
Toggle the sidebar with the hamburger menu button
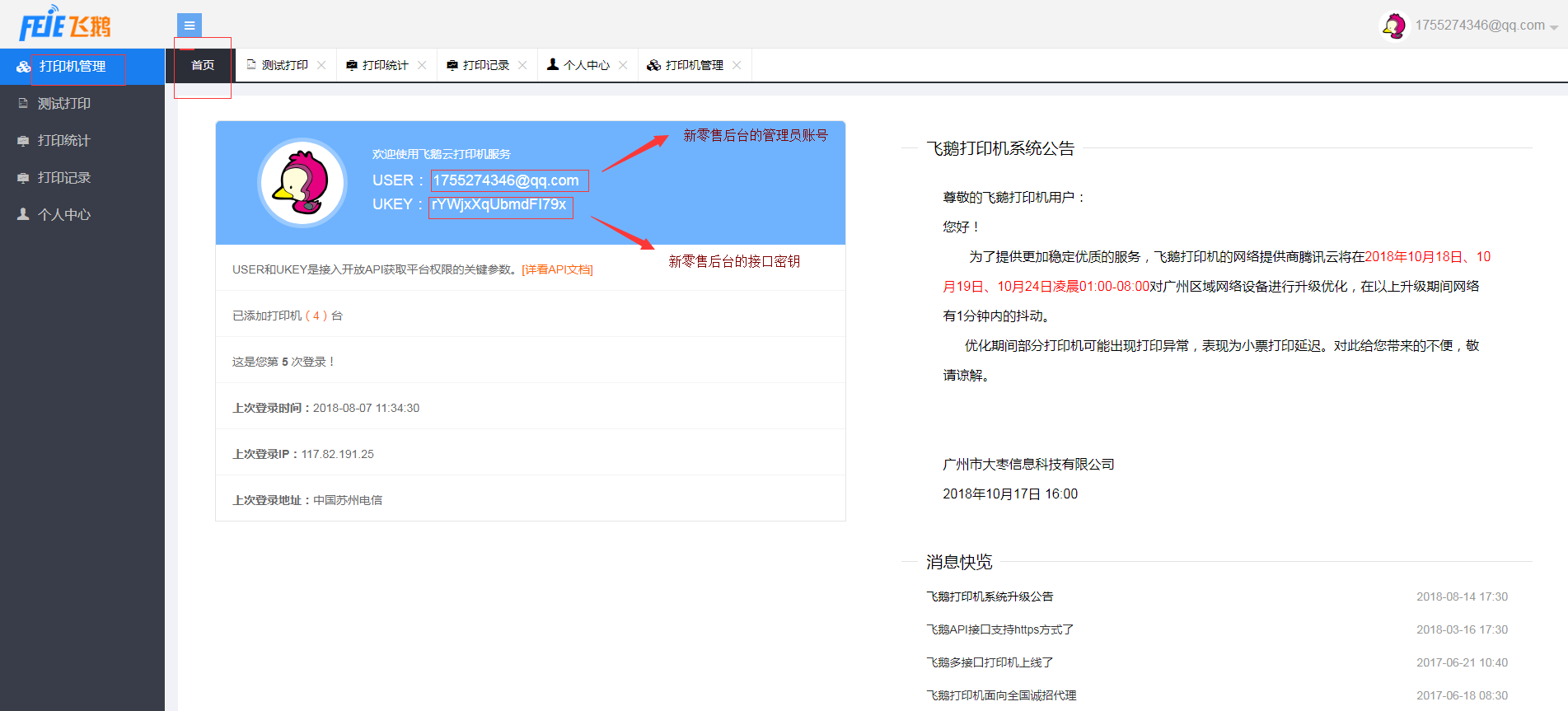190,26
